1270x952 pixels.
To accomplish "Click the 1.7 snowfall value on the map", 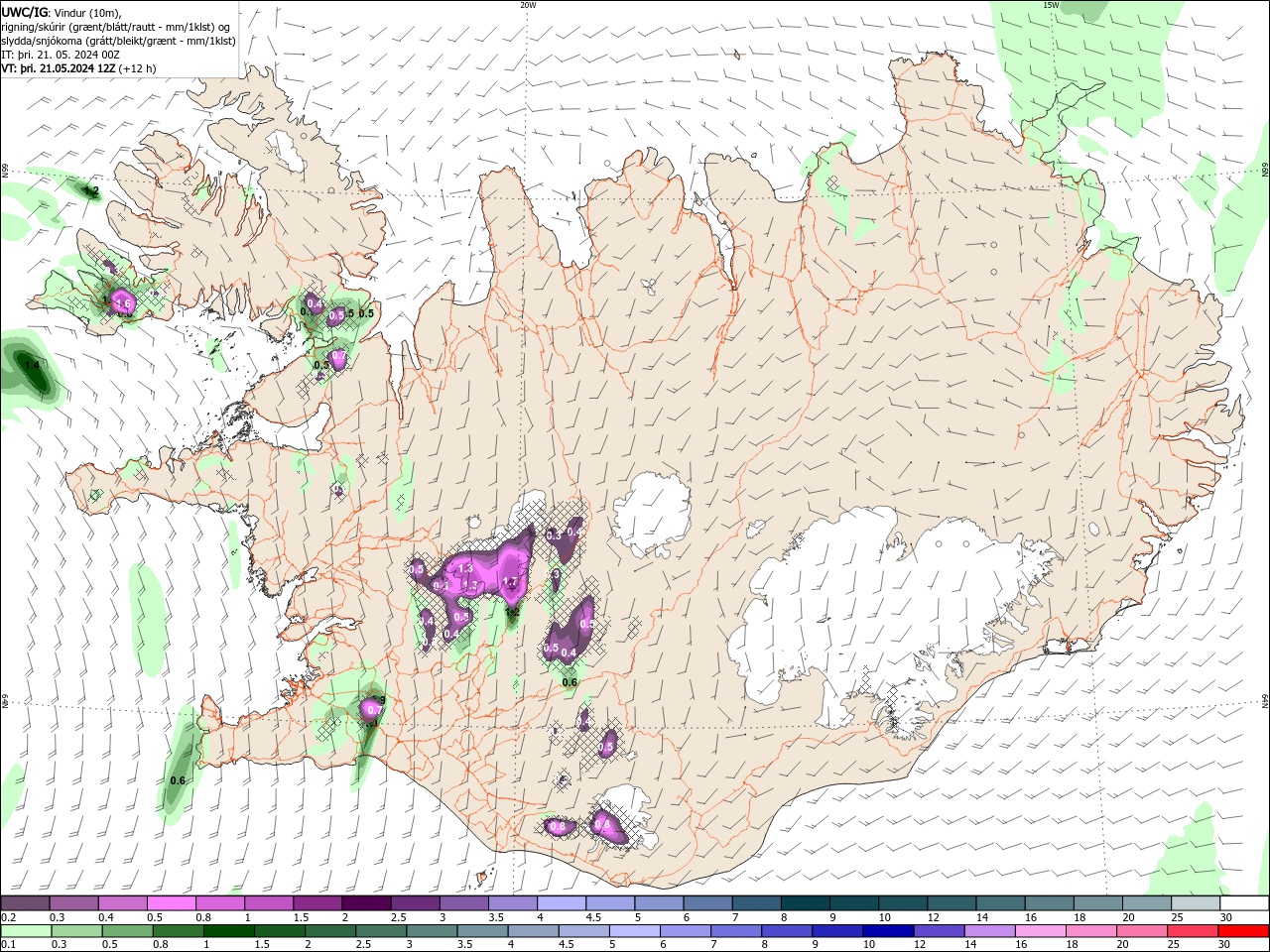I will 511,582.
